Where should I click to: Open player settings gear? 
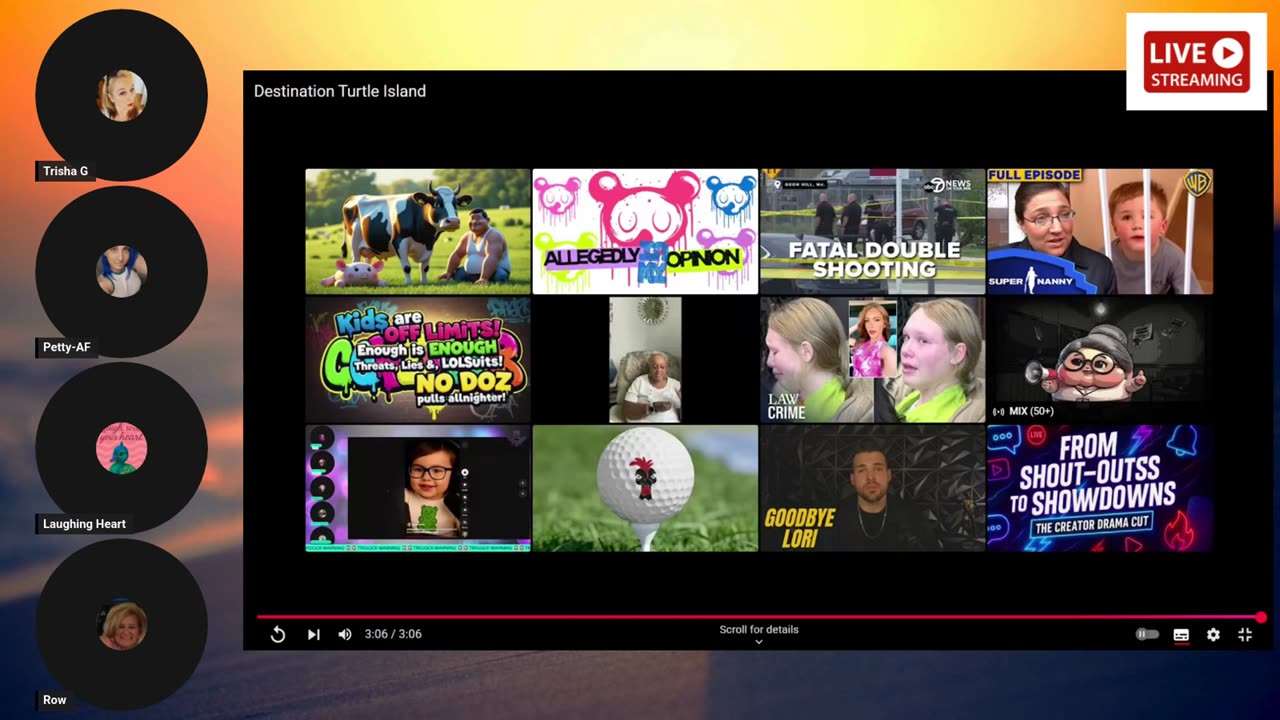pos(1213,634)
